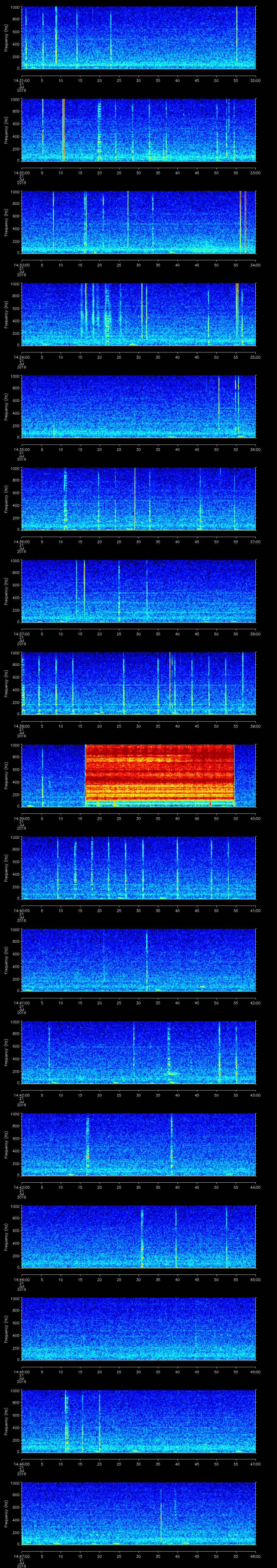Click the "33:00" end time label
Image resolution: width=277 pixels, height=1568 pixels.
[x=255, y=173]
